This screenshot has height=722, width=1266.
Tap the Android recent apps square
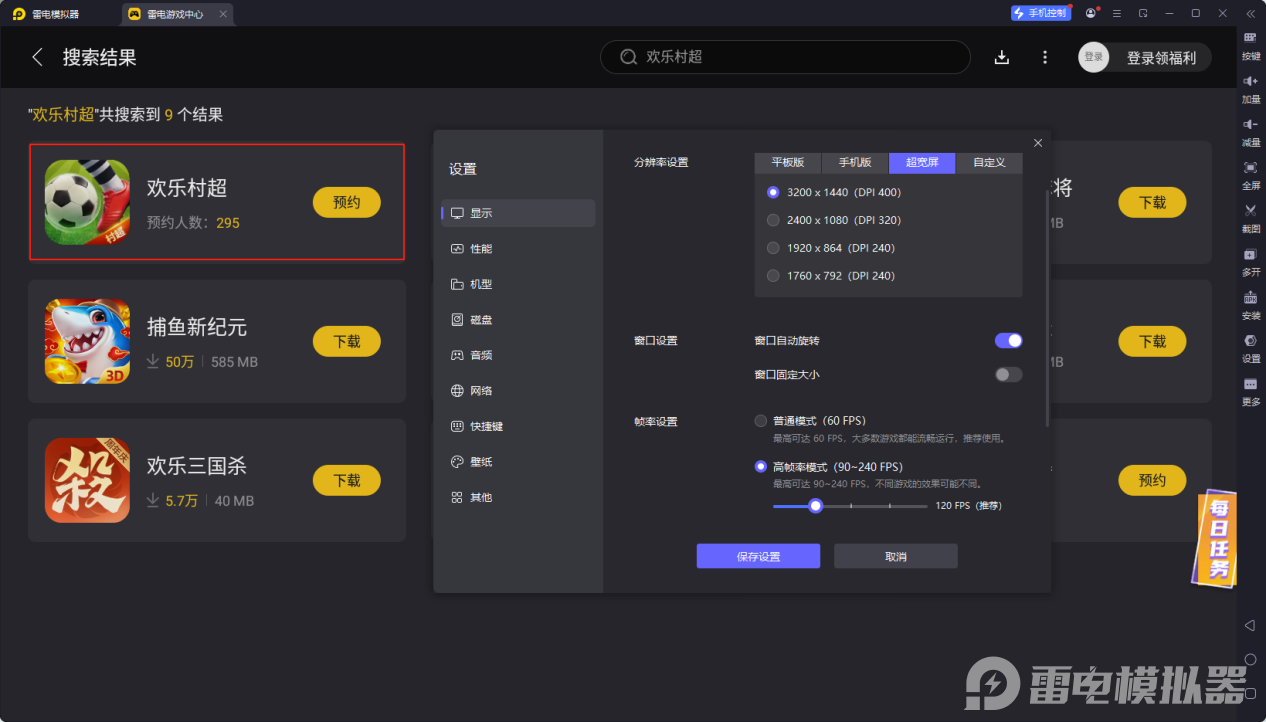click(1250, 694)
